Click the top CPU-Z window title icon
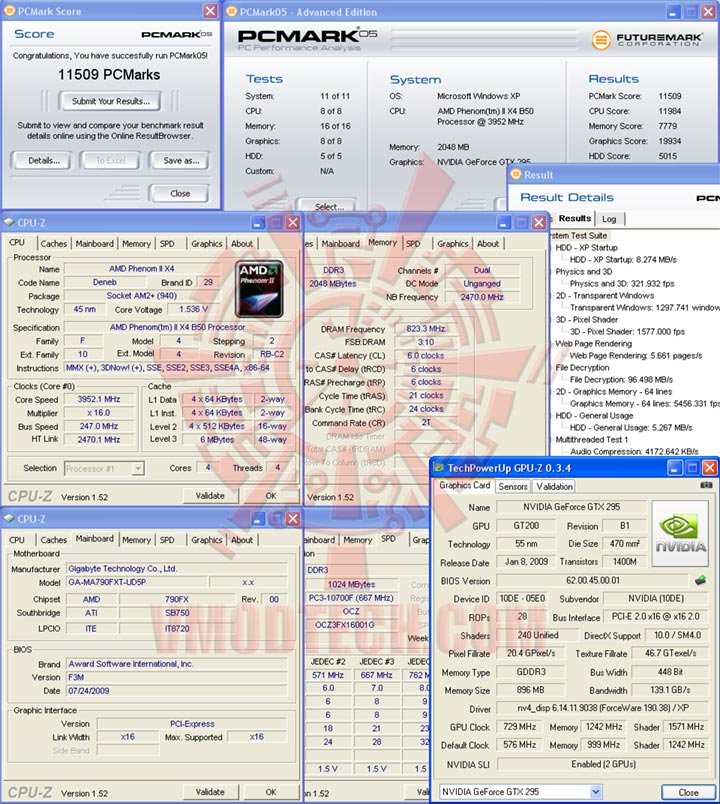The image size is (720, 804). 9,222
